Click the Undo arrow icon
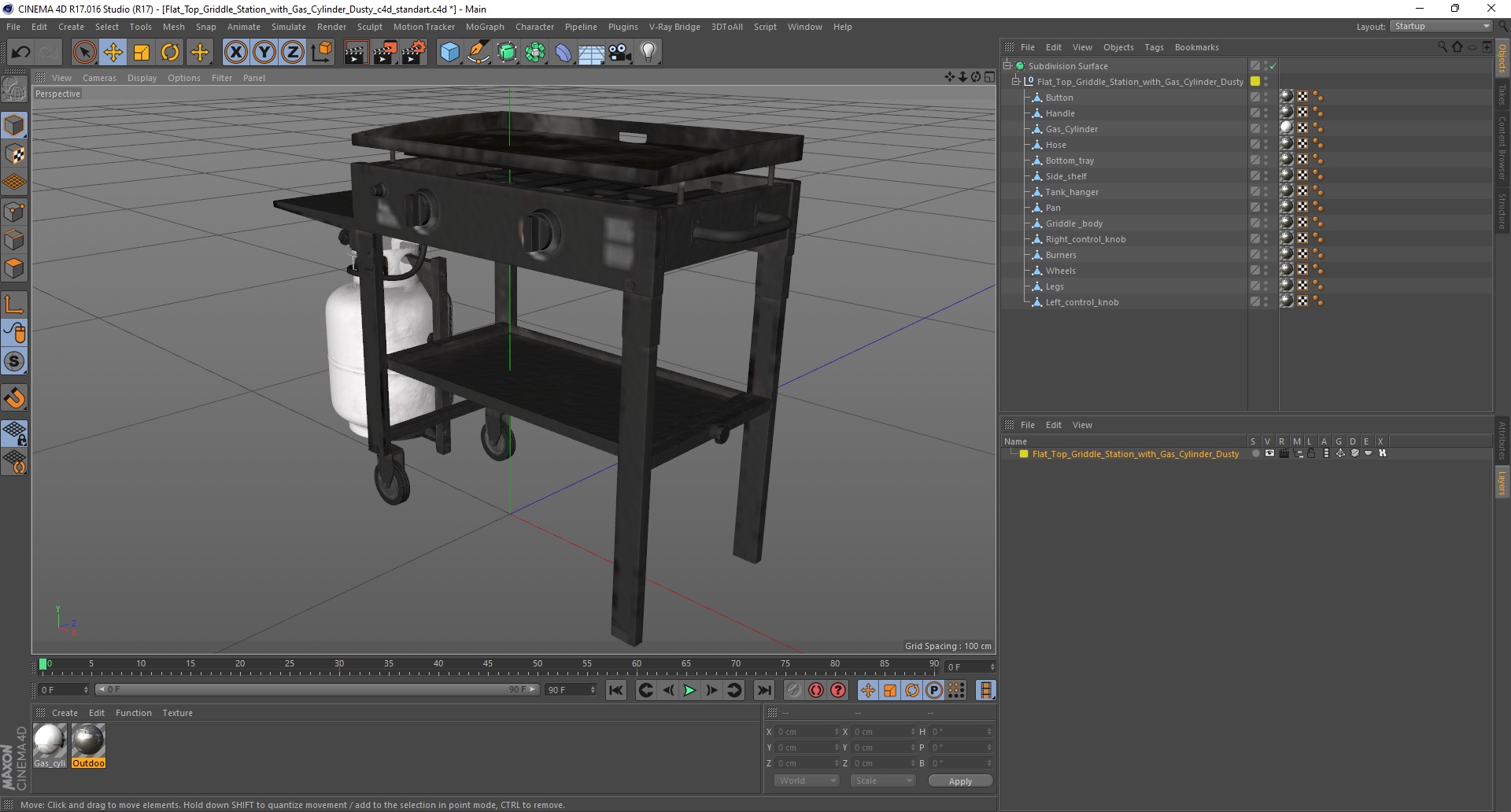This screenshot has width=1511, height=812. click(x=21, y=53)
